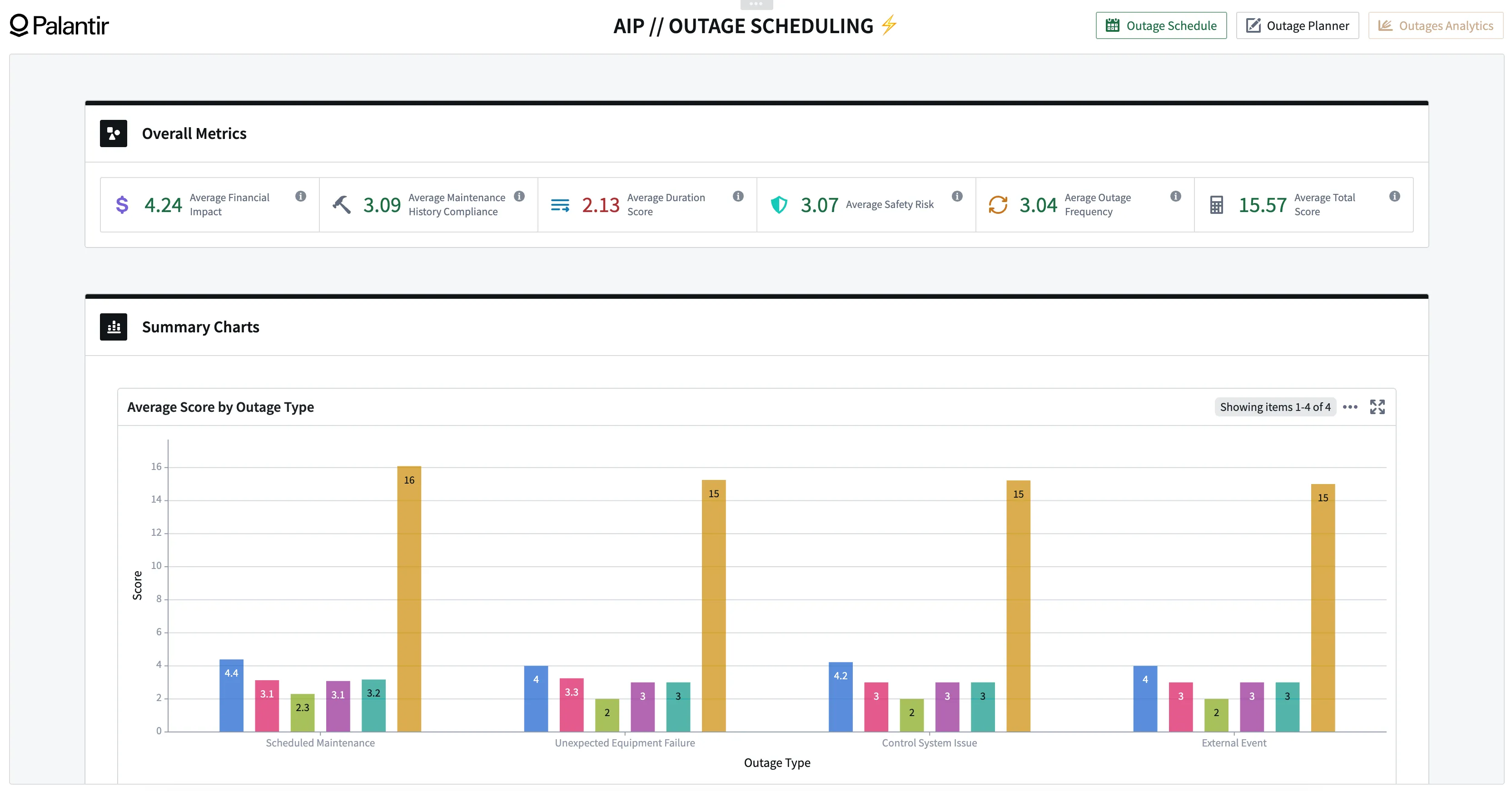Click the Score y-axis title
Image resolution: width=1512 pixels, height=791 pixels.
(137, 585)
